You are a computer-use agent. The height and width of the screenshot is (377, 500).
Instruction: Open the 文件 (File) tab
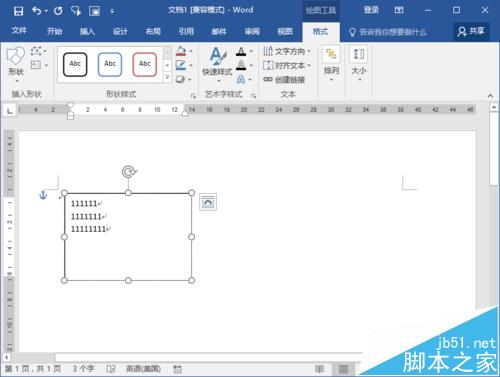pyautogui.click(x=19, y=31)
